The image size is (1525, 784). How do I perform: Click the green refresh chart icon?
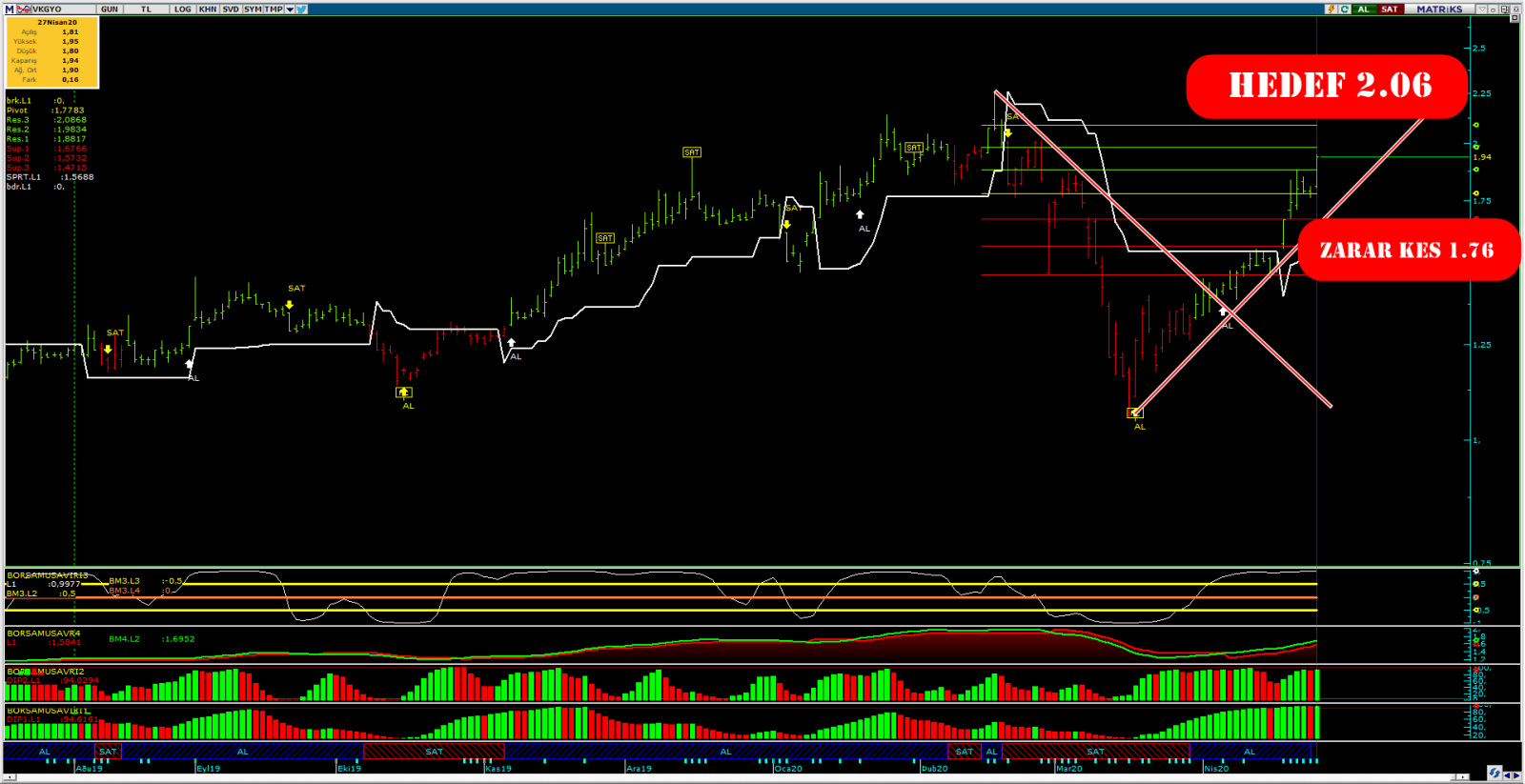coord(1344,9)
